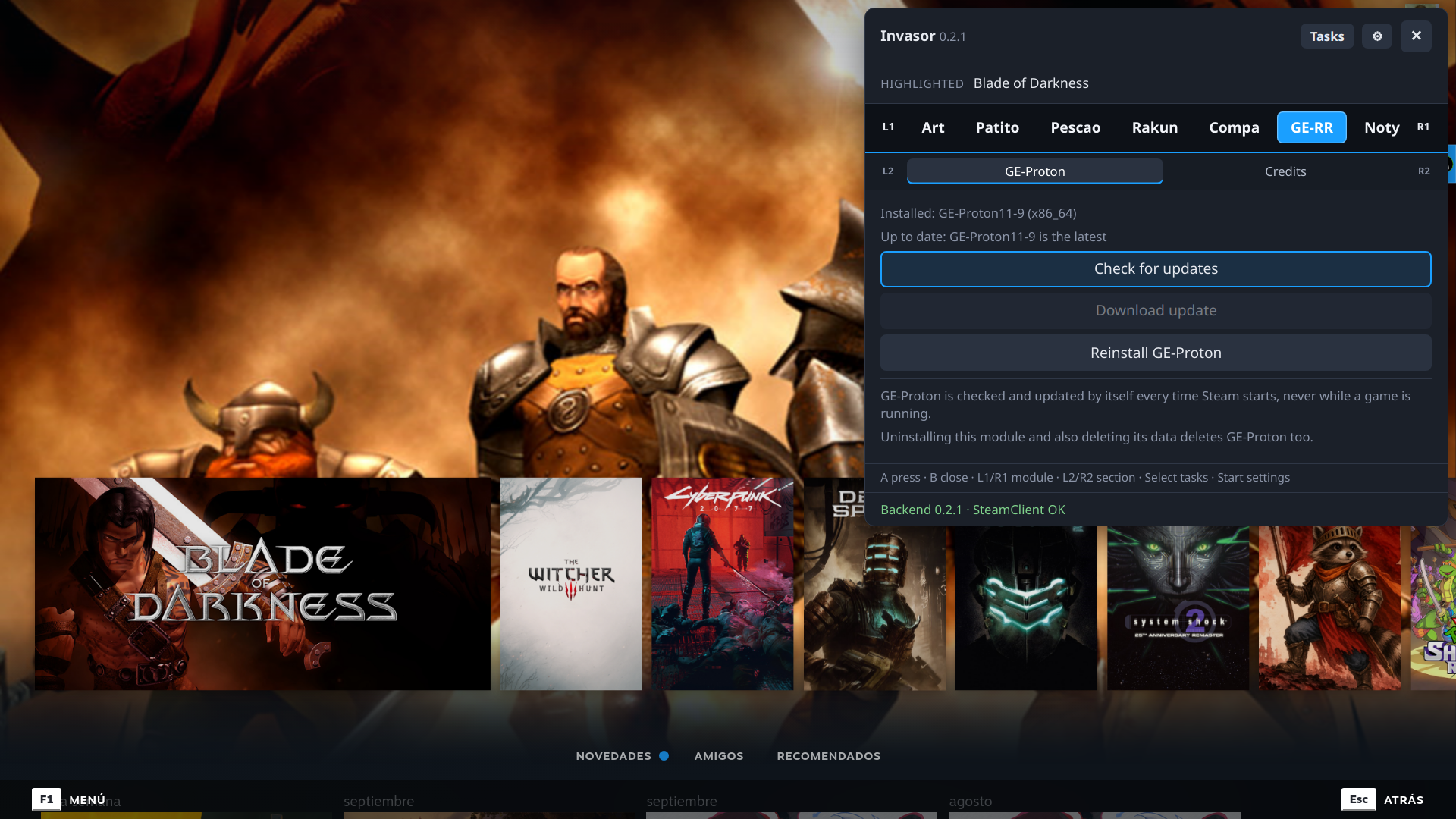Click Check for updates button

[x=1156, y=269]
